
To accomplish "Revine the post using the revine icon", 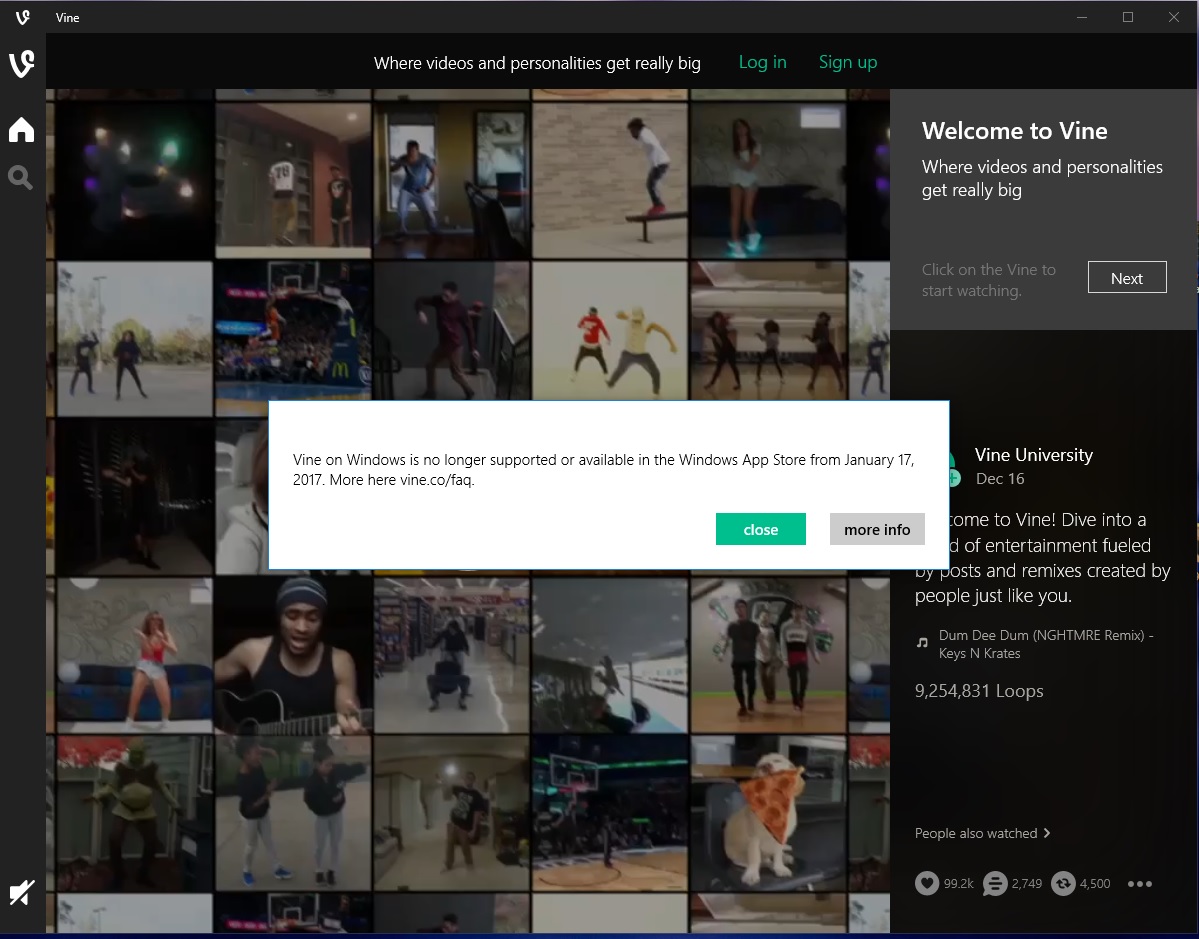I will [x=1063, y=884].
